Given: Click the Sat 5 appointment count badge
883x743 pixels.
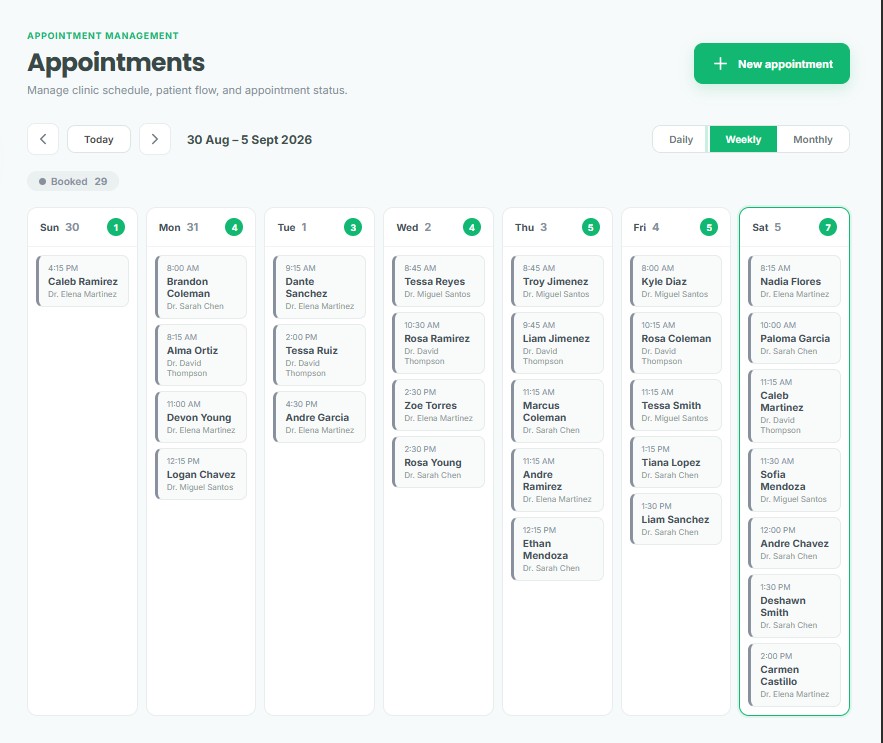Looking at the screenshot, I should click(828, 228).
